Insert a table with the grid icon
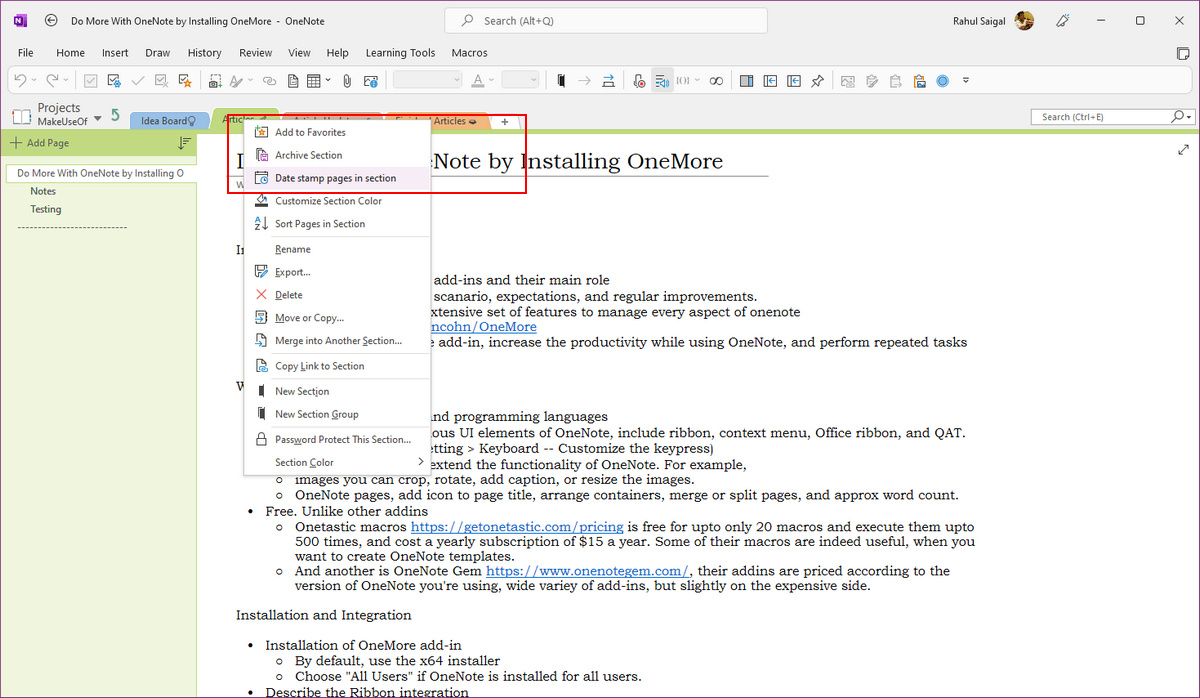This screenshot has height=698, width=1200. click(313, 81)
